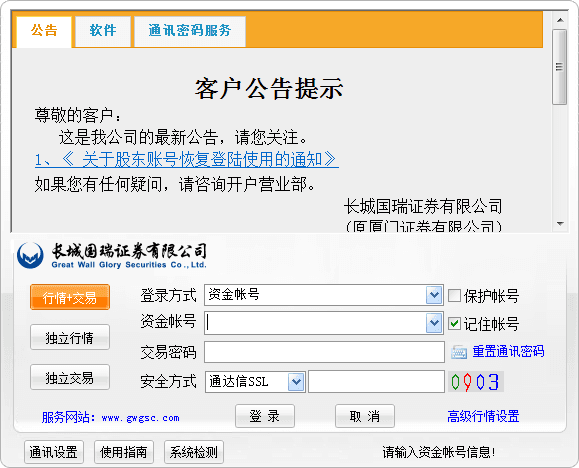This screenshot has width=579, height=468.
Task: Click the 长城国瑞证券有限公司 signature text
Action: pos(423,206)
